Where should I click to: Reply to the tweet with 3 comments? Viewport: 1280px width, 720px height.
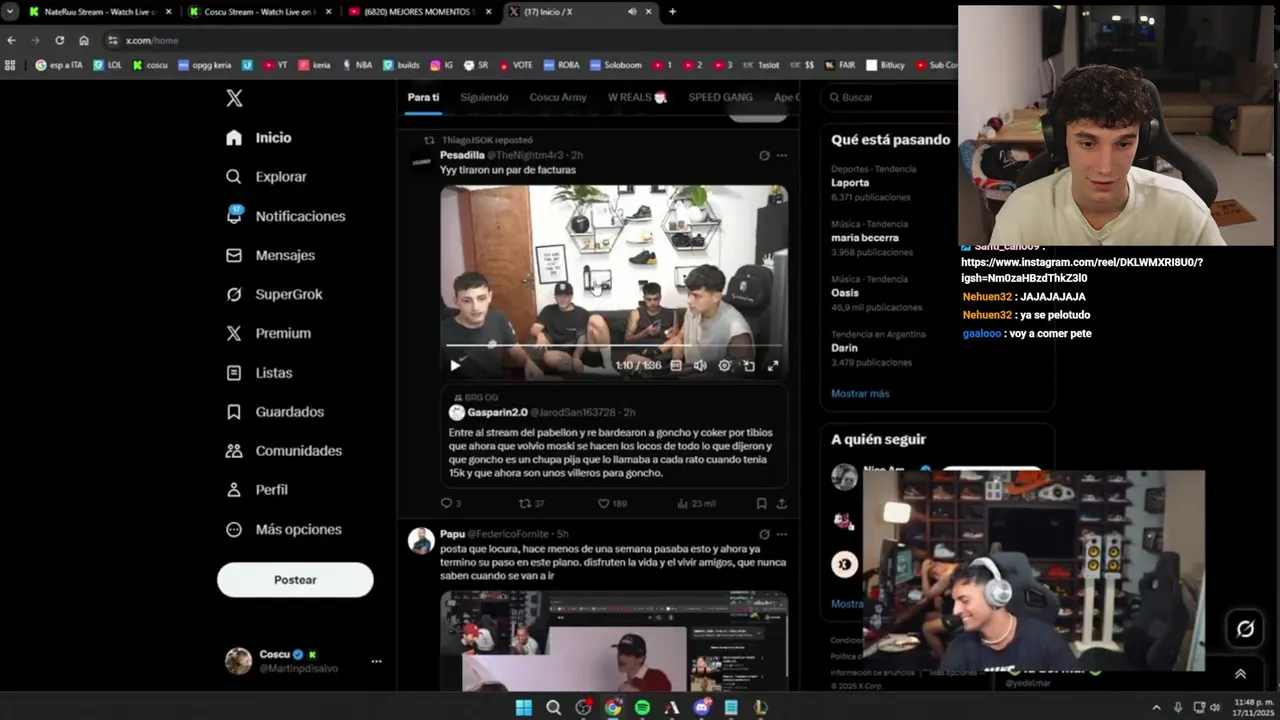pos(451,503)
